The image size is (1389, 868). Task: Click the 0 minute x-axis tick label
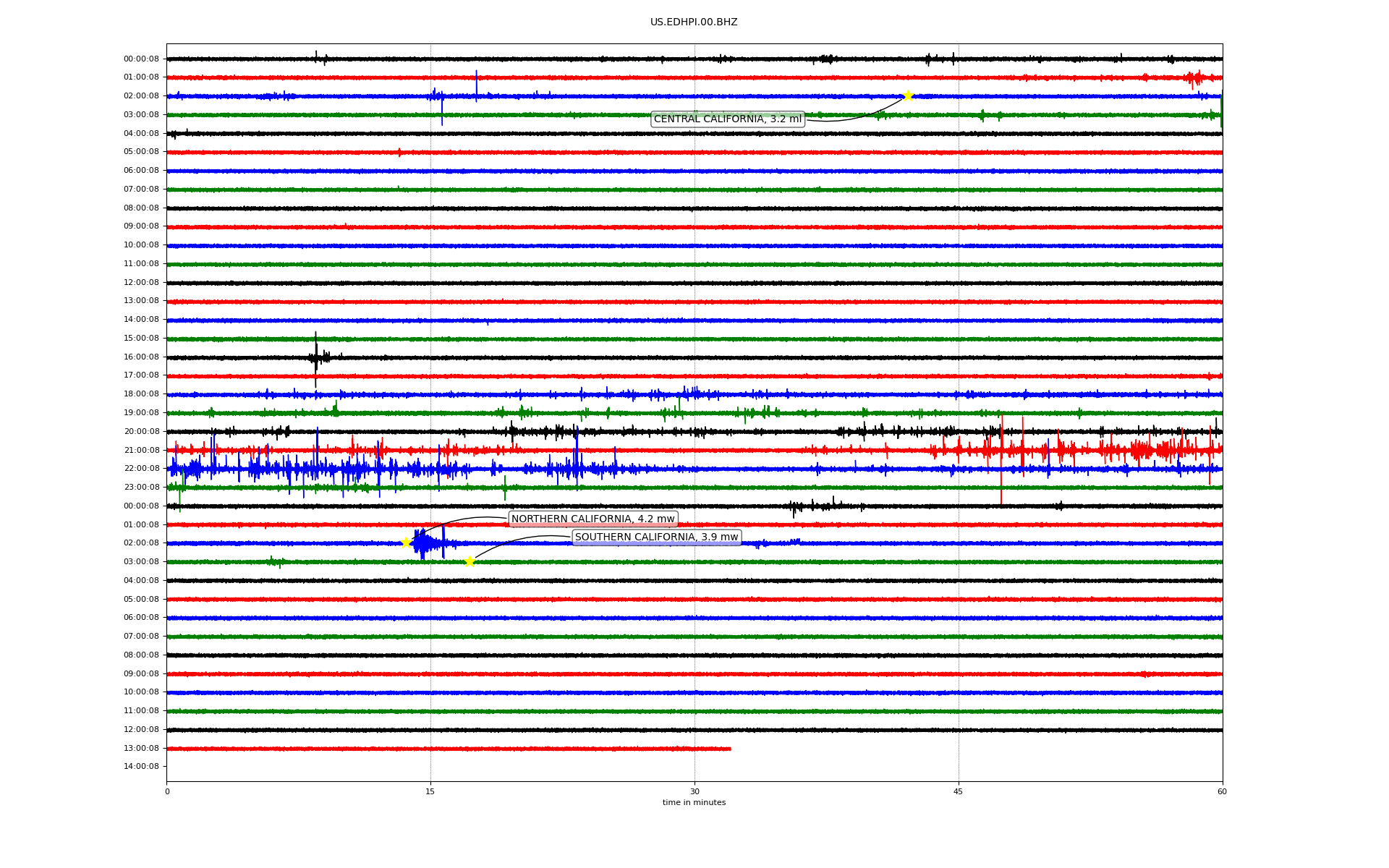(167, 791)
